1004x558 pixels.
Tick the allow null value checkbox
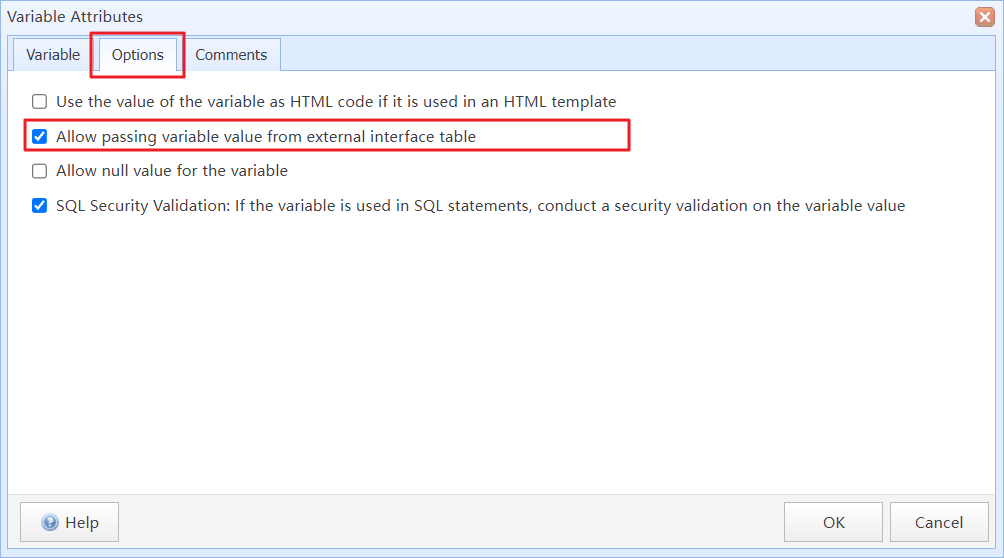coord(40,171)
